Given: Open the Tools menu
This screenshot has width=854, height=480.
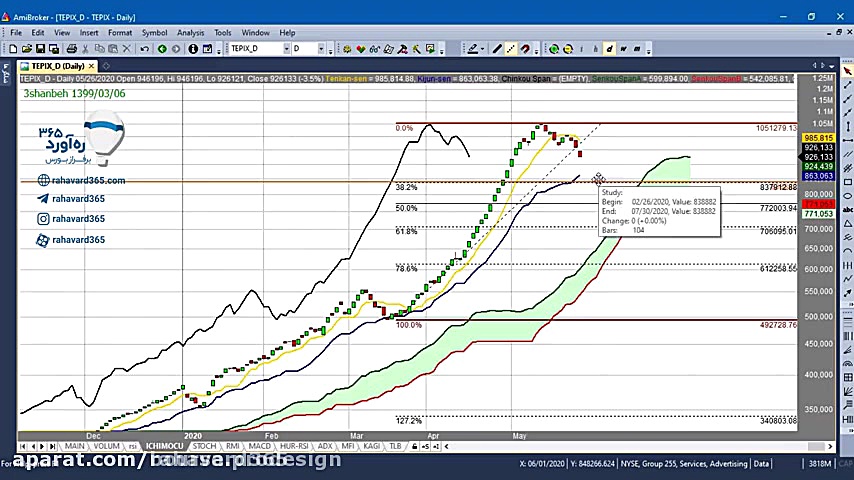Looking at the screenshot, I should (222, 33).
